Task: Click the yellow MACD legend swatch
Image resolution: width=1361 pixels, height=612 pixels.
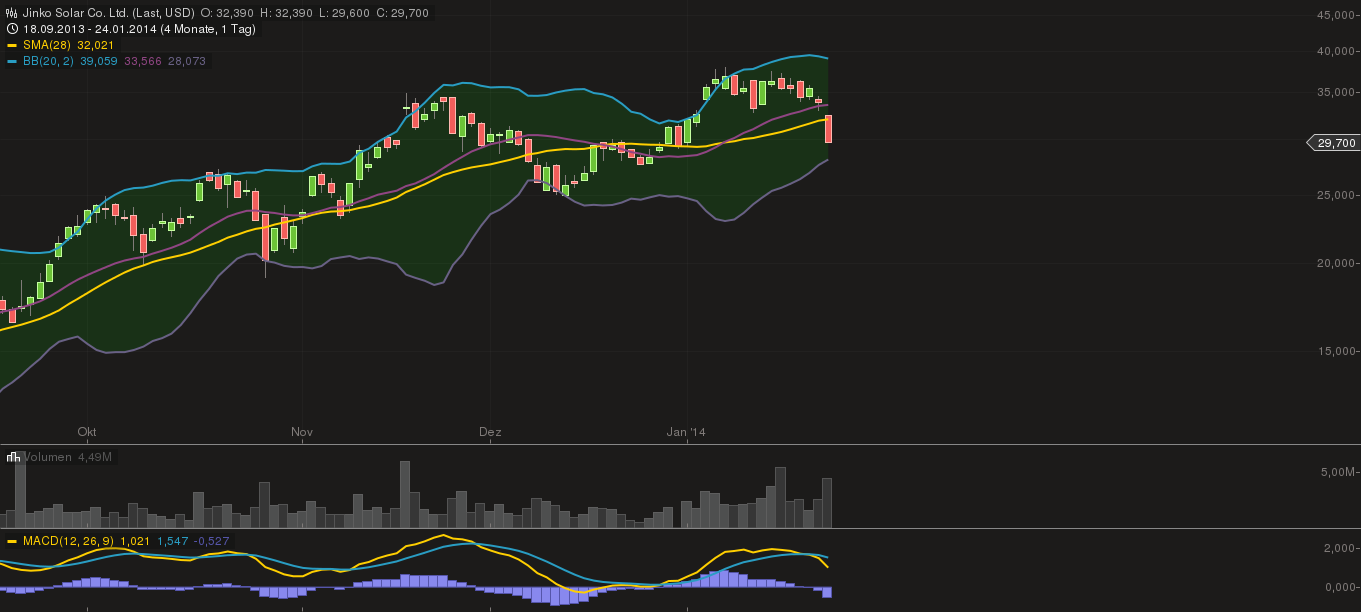Action: tap(12, 541)
